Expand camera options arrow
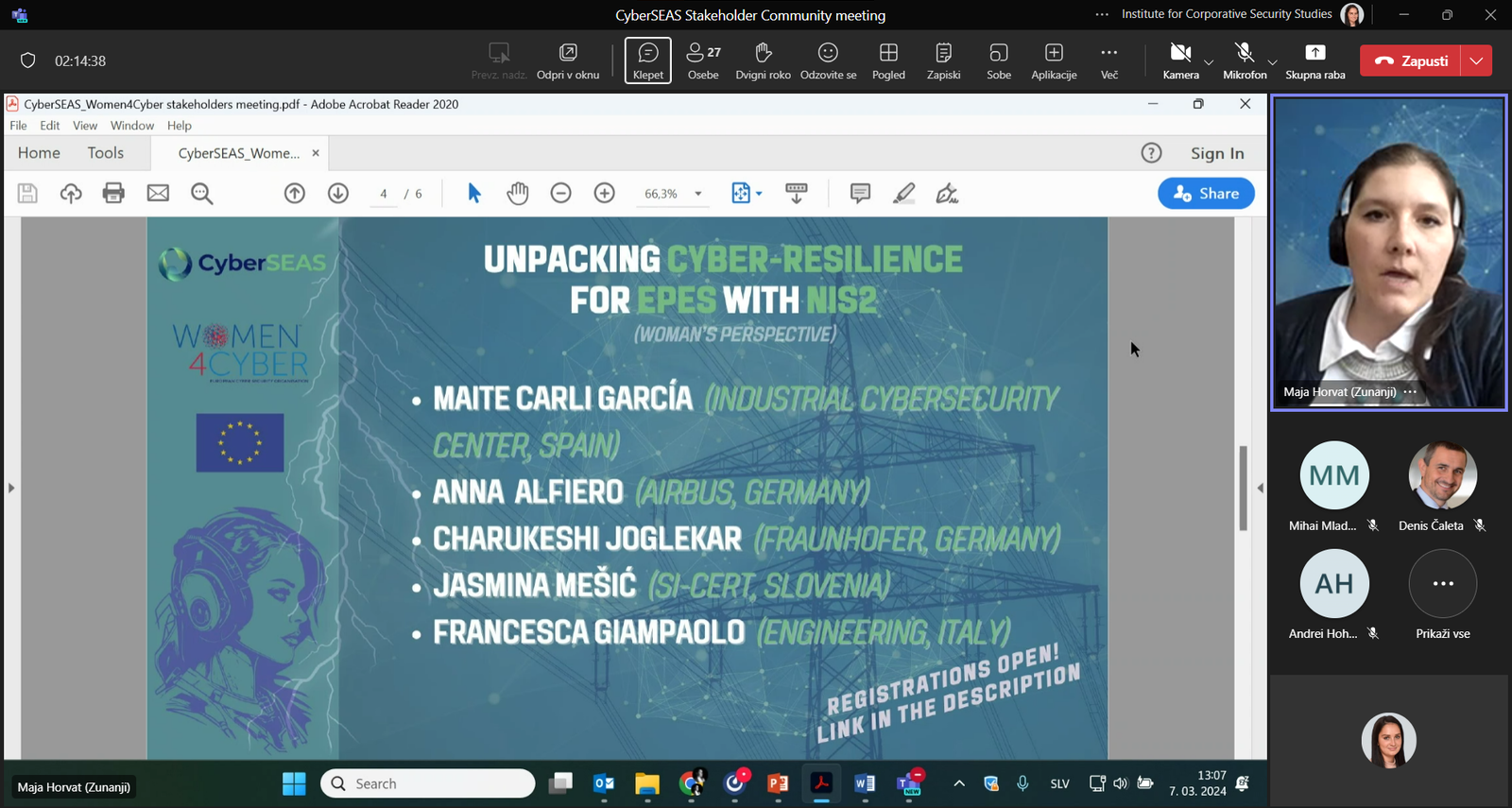The image size is (1512, 808). click(1209, 62)
